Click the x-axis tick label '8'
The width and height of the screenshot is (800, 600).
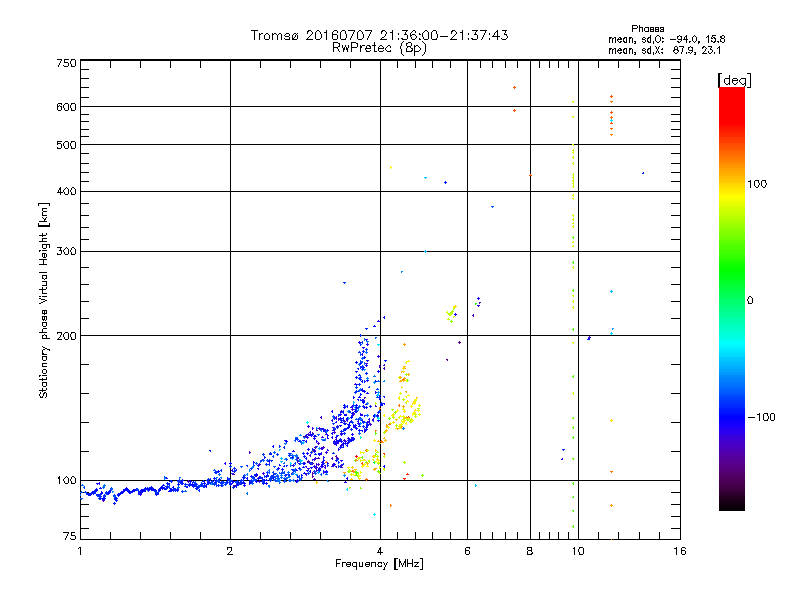click(x=530, y=551)
